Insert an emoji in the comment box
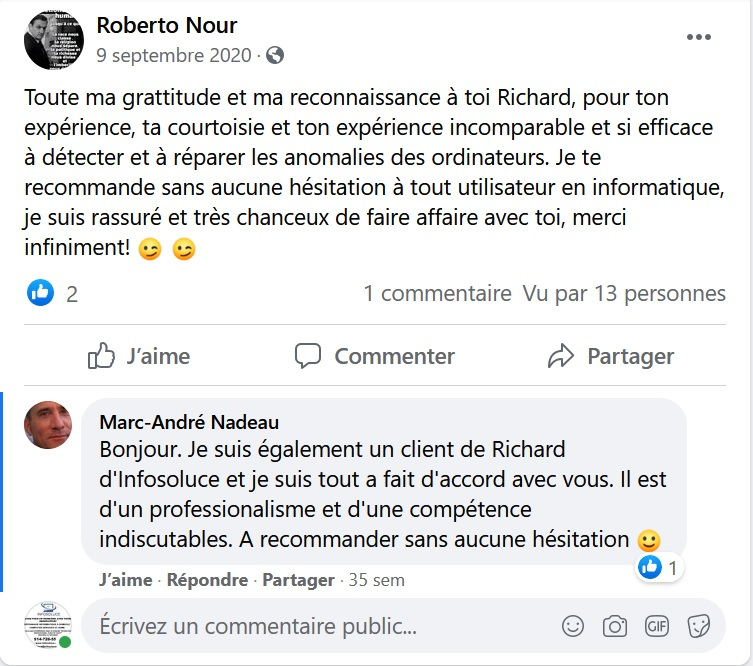 point(573,627)
